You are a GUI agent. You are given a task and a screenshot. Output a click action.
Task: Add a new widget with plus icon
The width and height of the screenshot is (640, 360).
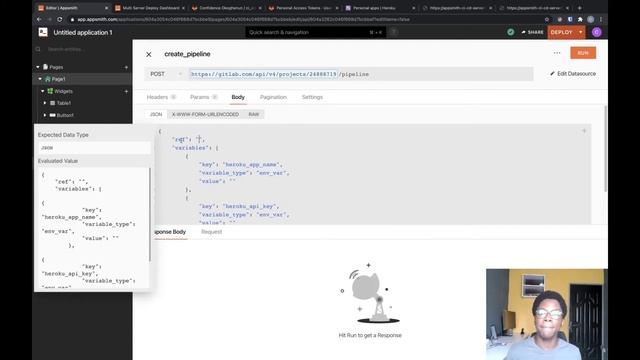pos(126,91)
